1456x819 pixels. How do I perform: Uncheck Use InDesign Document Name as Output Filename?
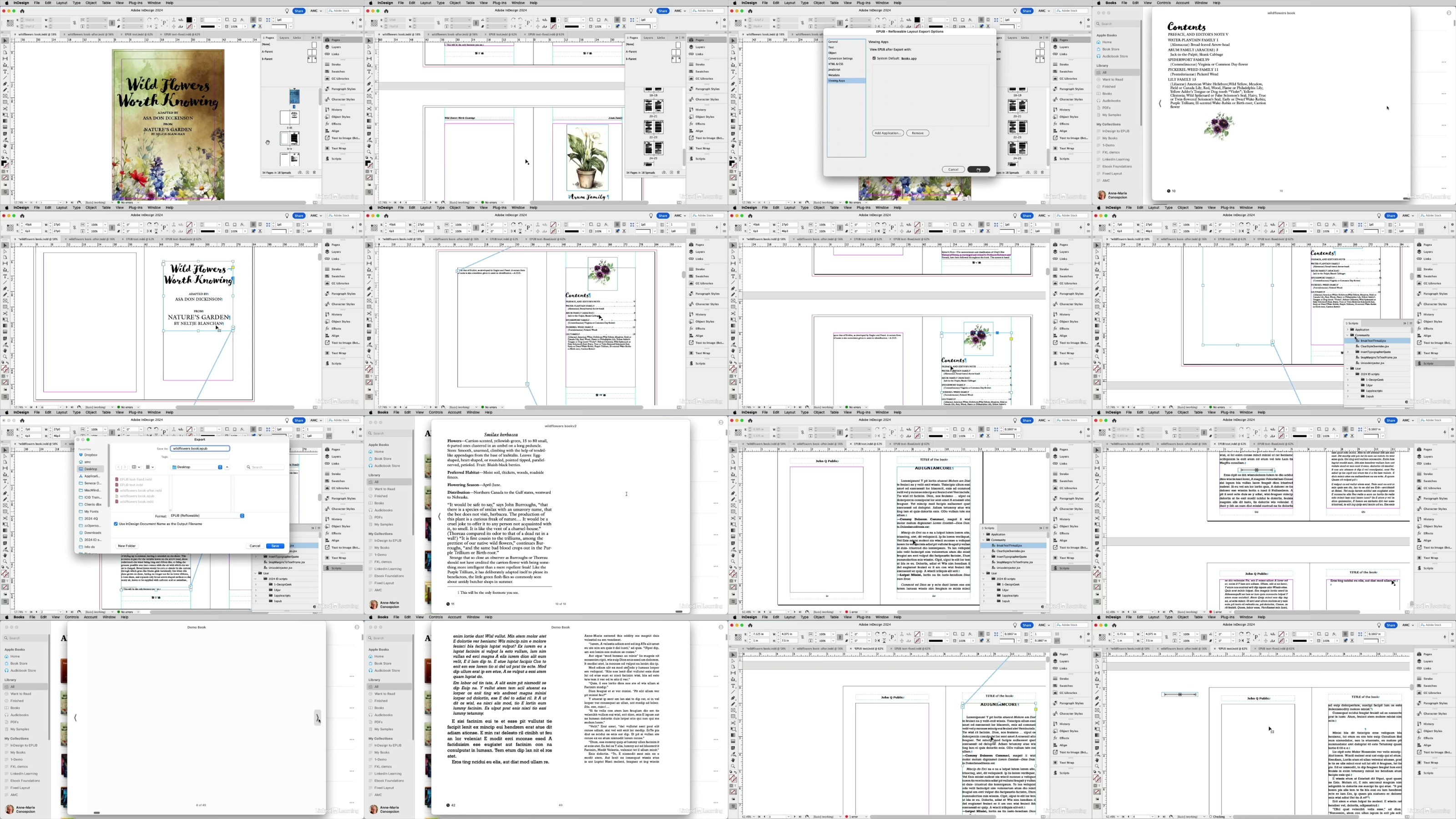(116, 524)
